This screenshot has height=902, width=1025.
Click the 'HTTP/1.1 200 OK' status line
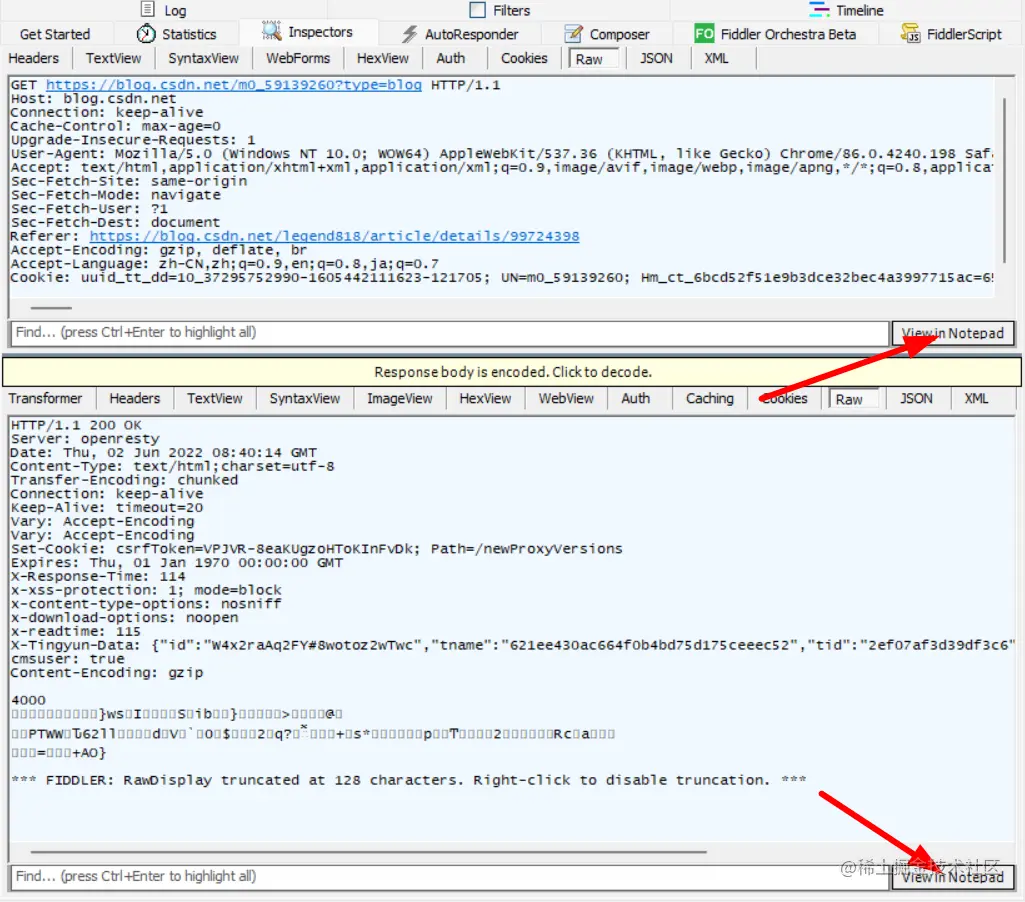pos(76,426)
